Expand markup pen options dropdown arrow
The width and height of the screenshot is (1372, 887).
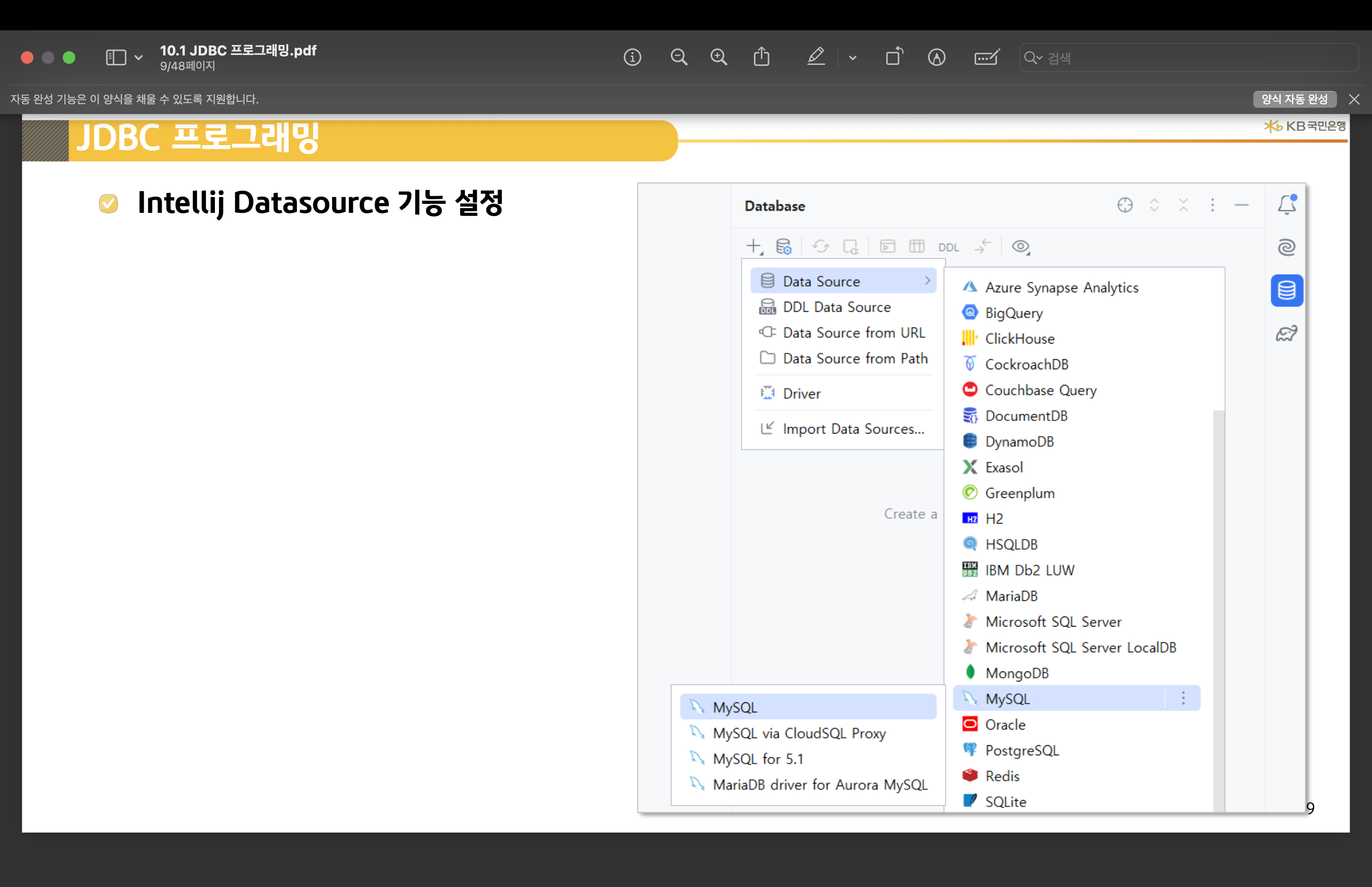click(x=853, y=58)
